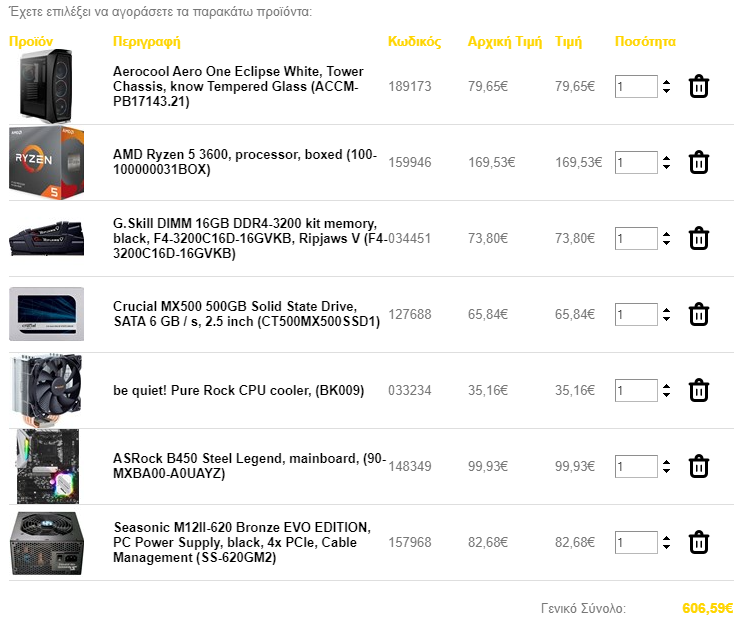
Task: Click quantity field for Crucial MX500
Action: tap(636, 315)
